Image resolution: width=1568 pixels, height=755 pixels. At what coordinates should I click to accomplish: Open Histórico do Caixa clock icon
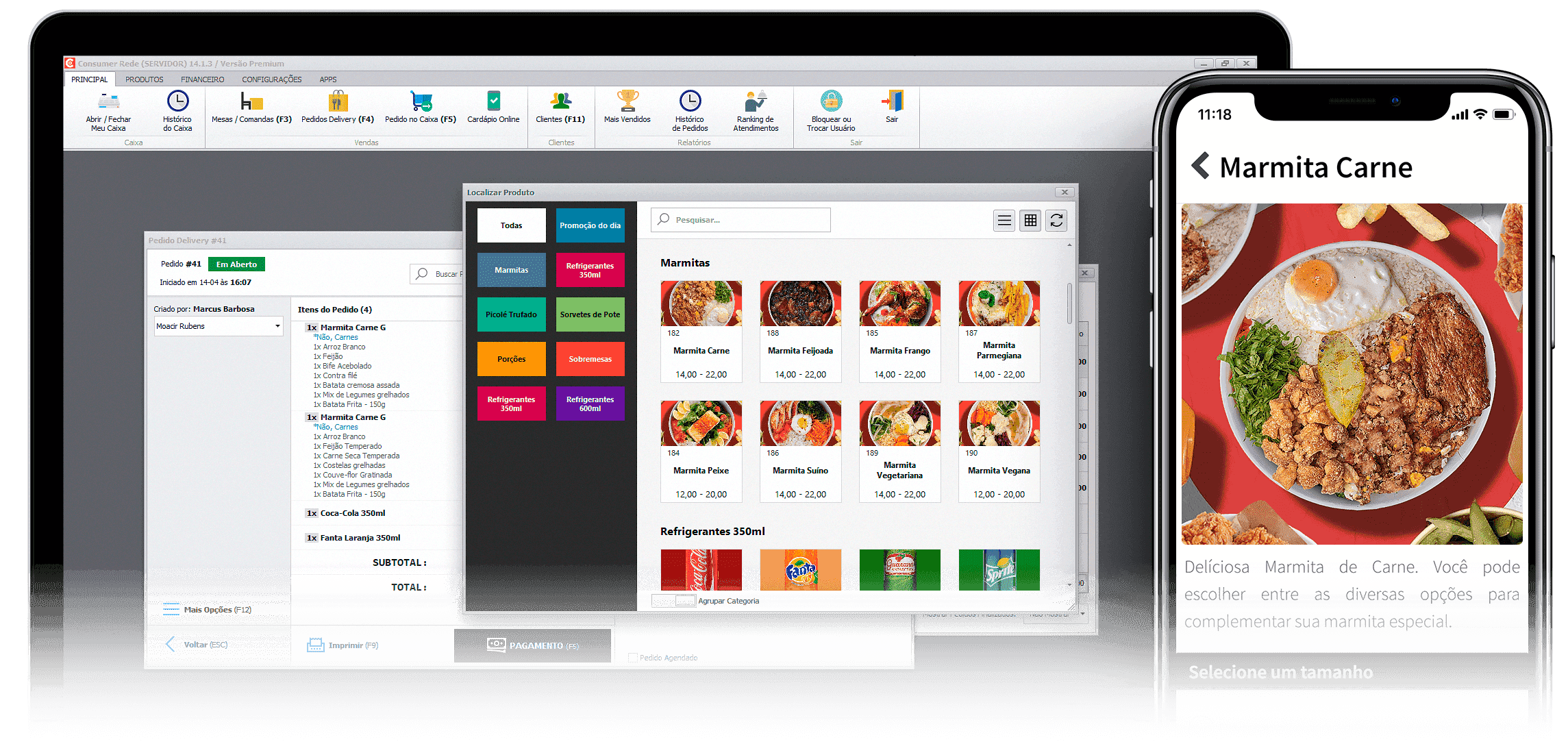(x=177, y=101)
